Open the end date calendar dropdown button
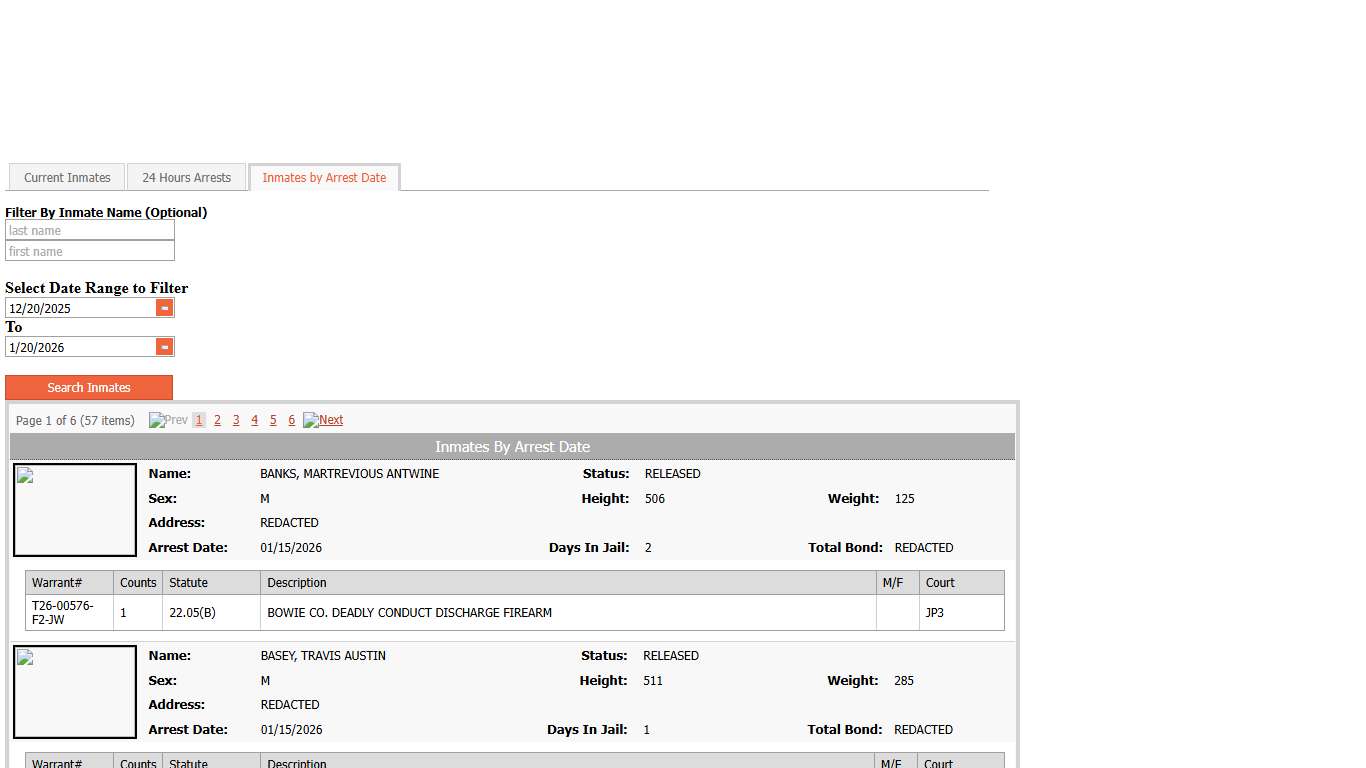 click(x=165, y=347)
